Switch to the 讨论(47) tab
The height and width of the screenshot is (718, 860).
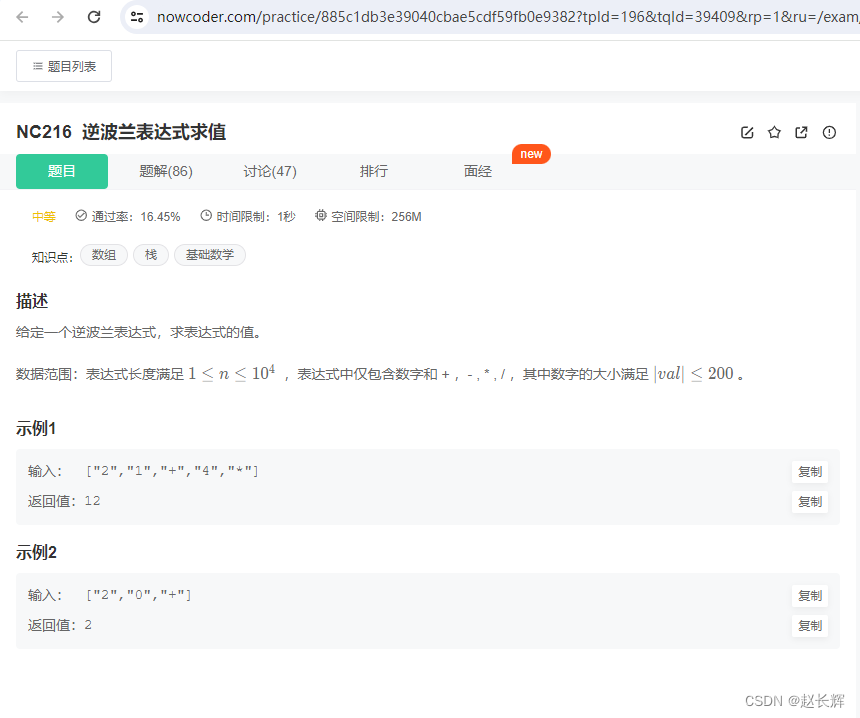[270, 171]
